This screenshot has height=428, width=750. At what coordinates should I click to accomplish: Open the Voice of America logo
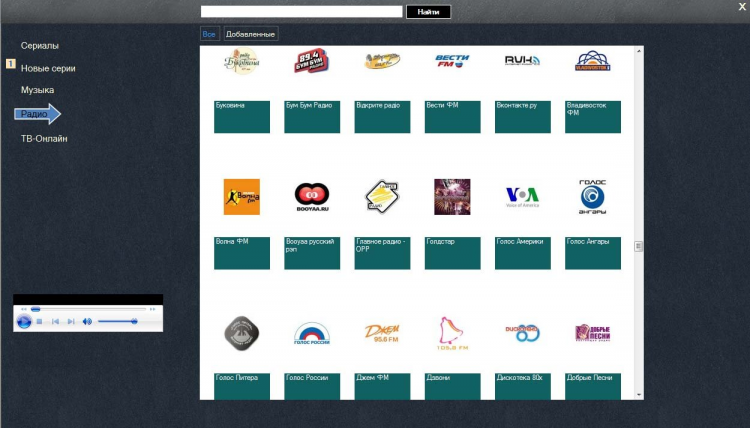pyautogui.click(x=522, y=197)
